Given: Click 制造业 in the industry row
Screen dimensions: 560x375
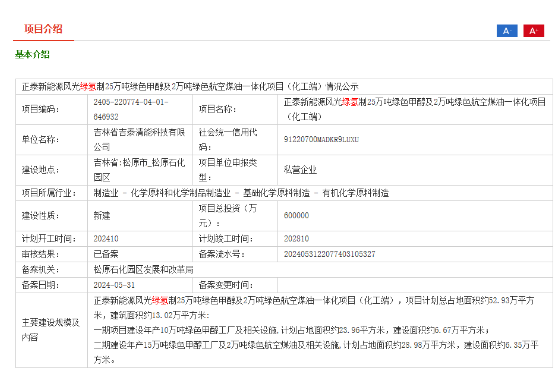Looking at the screenshot, I should tap(106, 193).
